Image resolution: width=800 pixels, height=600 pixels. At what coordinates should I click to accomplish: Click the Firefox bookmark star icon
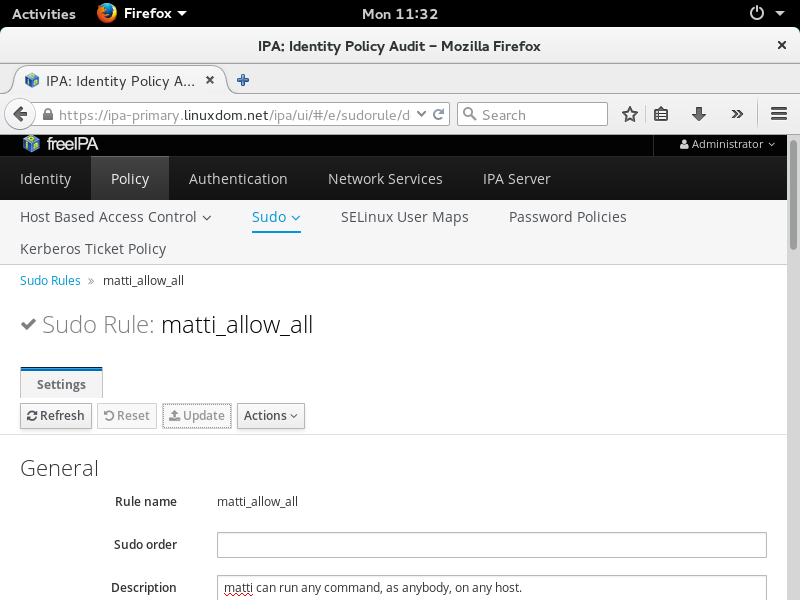[x=630, y=114]
